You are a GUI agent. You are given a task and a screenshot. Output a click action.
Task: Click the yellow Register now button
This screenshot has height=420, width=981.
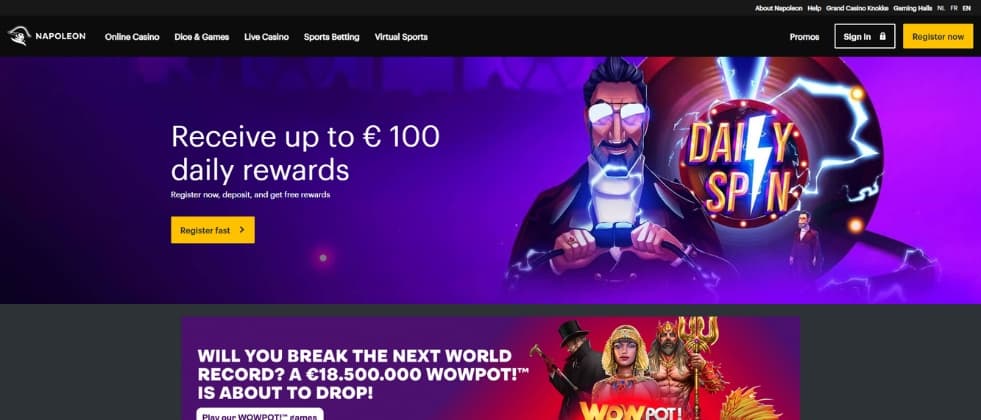[938, 36]
